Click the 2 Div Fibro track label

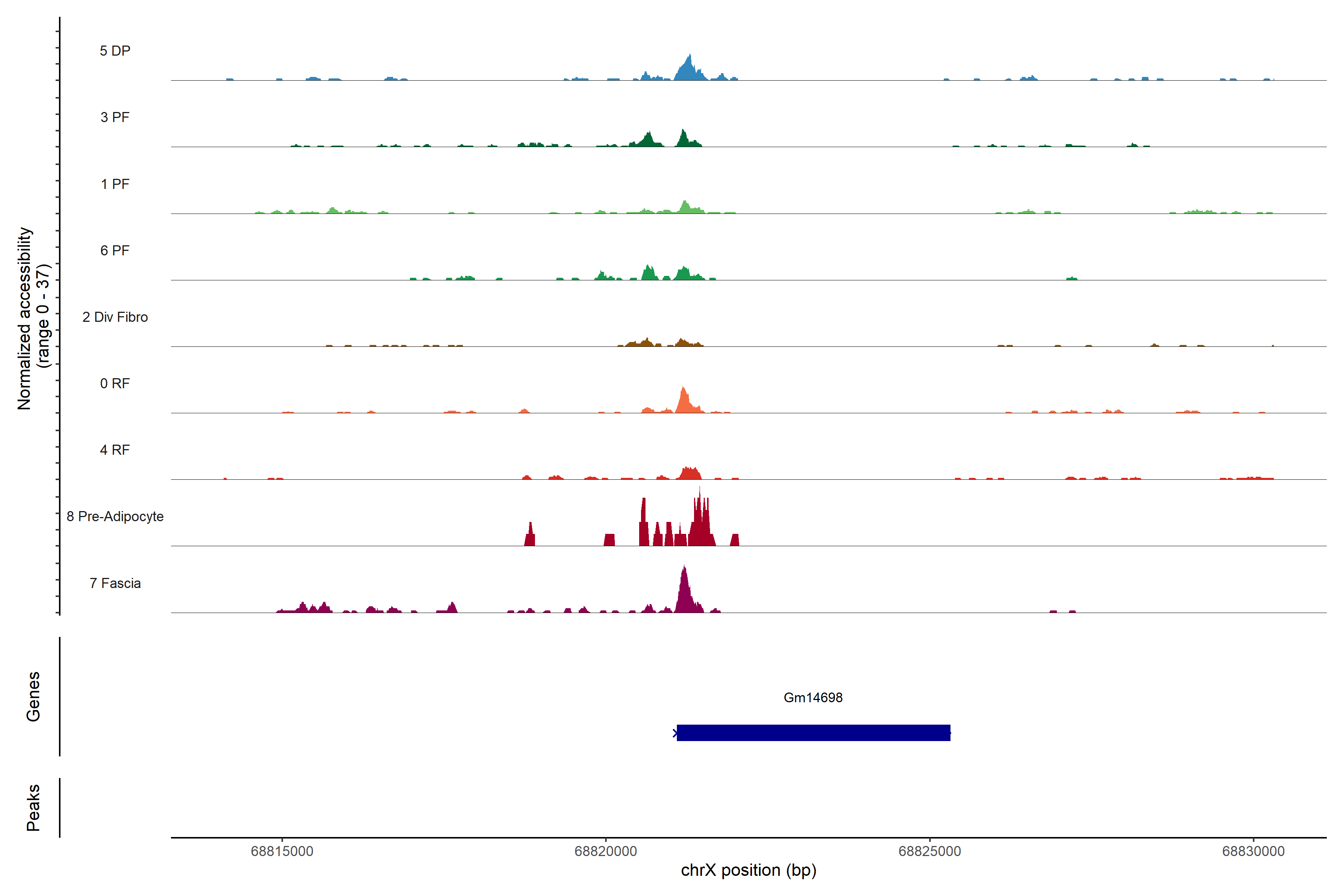[115, 317]
